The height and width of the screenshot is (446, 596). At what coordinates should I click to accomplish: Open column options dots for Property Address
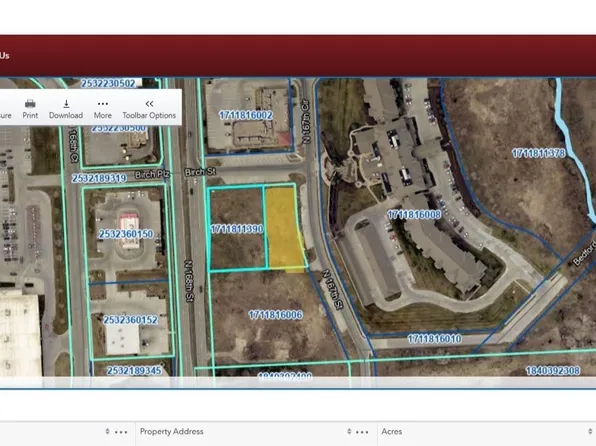pyautogui.click(x=362, y=432)
